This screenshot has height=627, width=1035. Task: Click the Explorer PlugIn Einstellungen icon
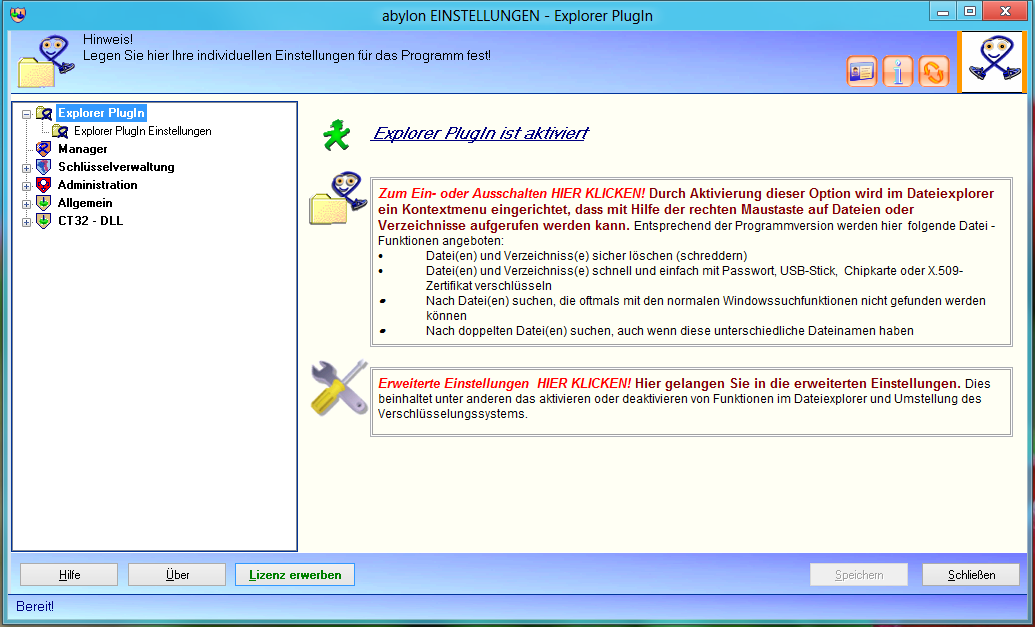pos(60,131)
